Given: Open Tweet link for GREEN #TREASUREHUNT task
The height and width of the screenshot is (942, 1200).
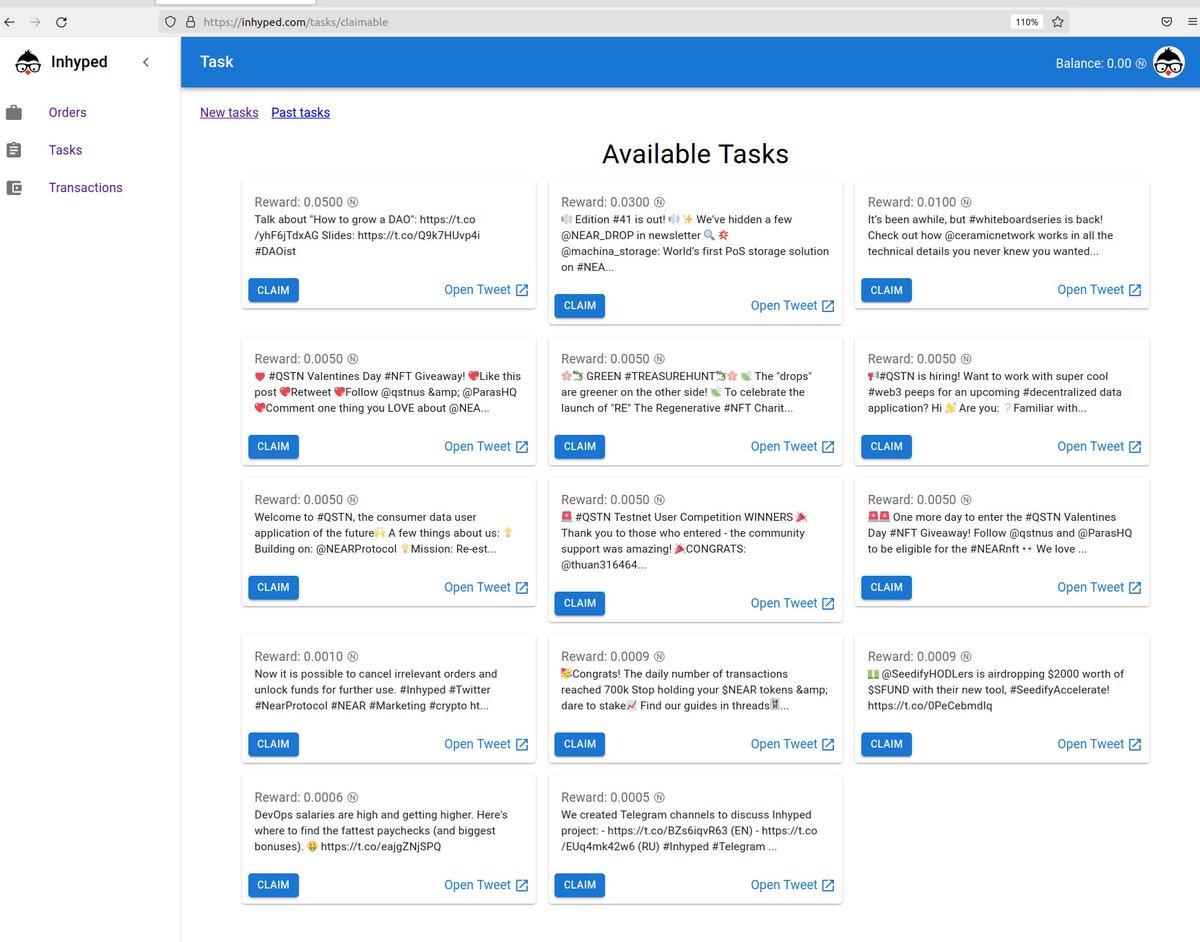Looking at the screenshot, I should pos(793,447).
